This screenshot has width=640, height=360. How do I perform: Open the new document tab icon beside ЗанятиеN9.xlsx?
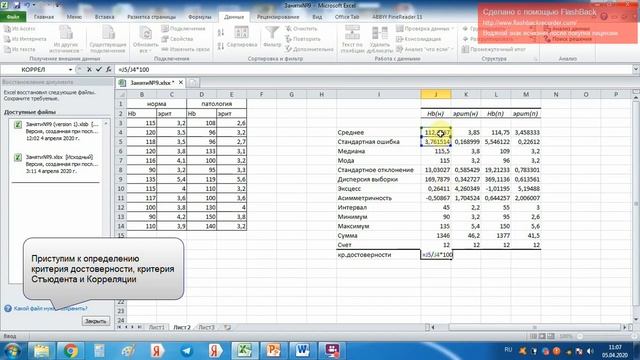click(193, 83)
